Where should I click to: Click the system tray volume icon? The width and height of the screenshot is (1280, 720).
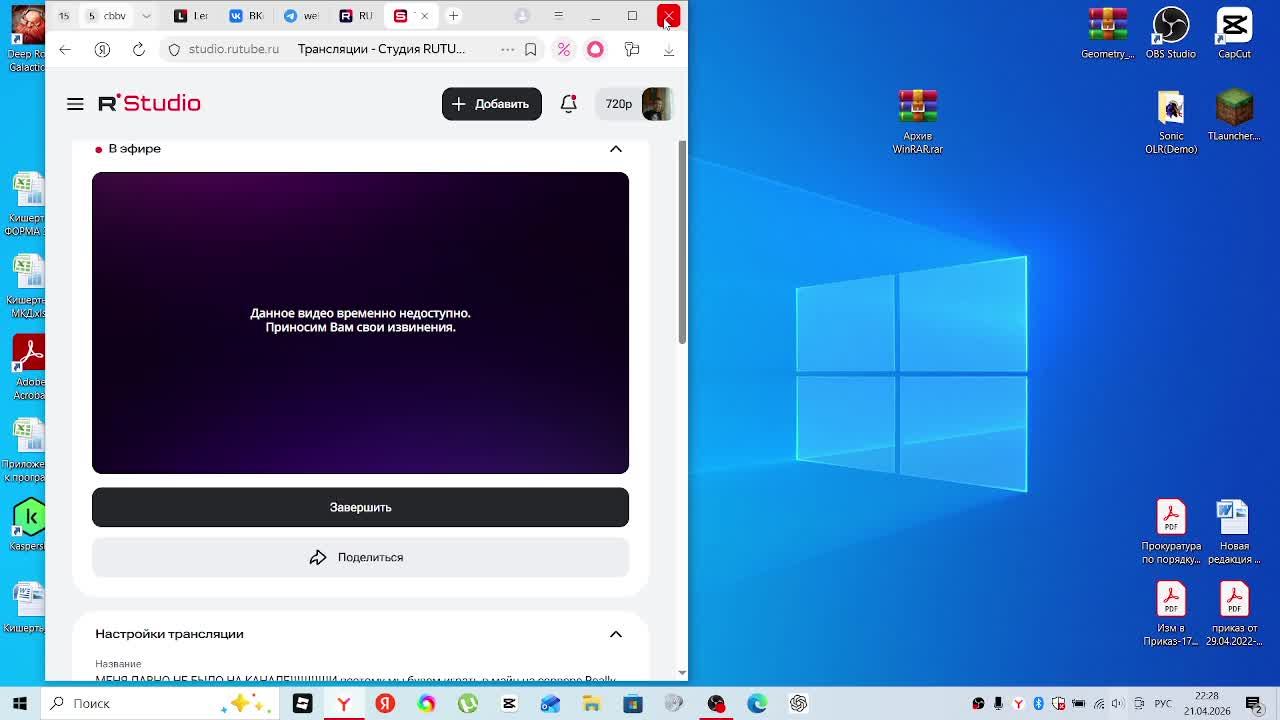point(1118,704)
